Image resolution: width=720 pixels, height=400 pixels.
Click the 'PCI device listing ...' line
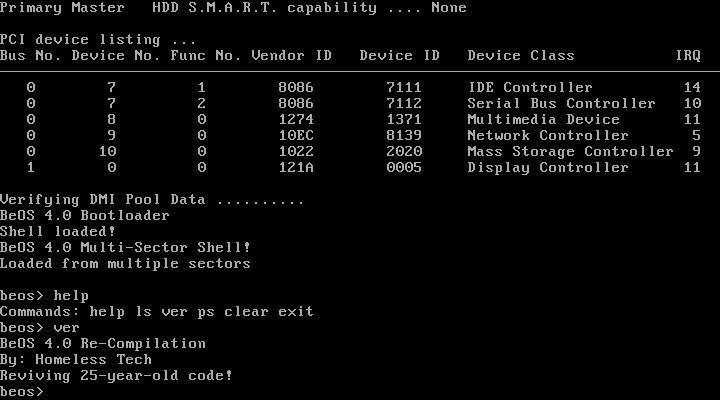98,40
